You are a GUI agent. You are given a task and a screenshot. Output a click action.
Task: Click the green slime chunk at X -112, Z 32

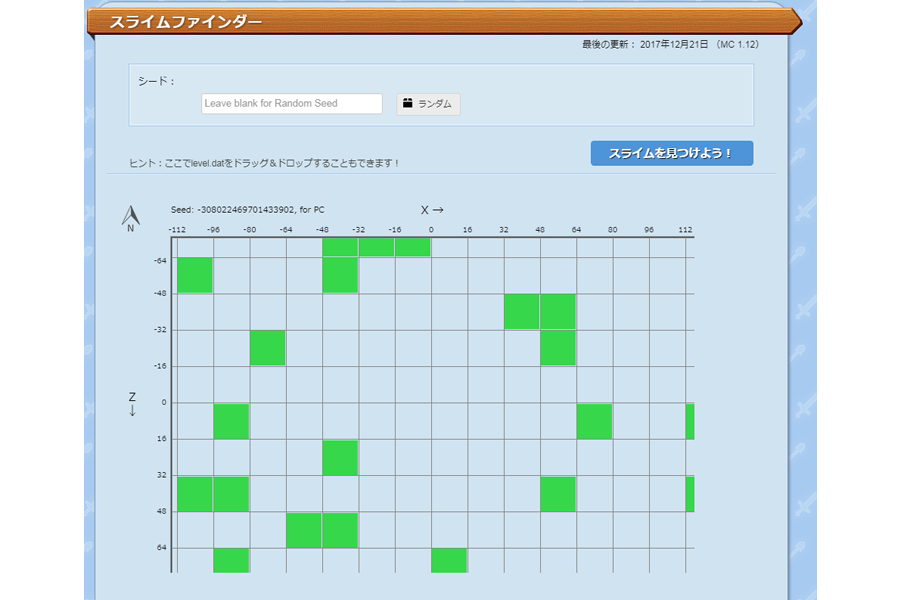195,494
